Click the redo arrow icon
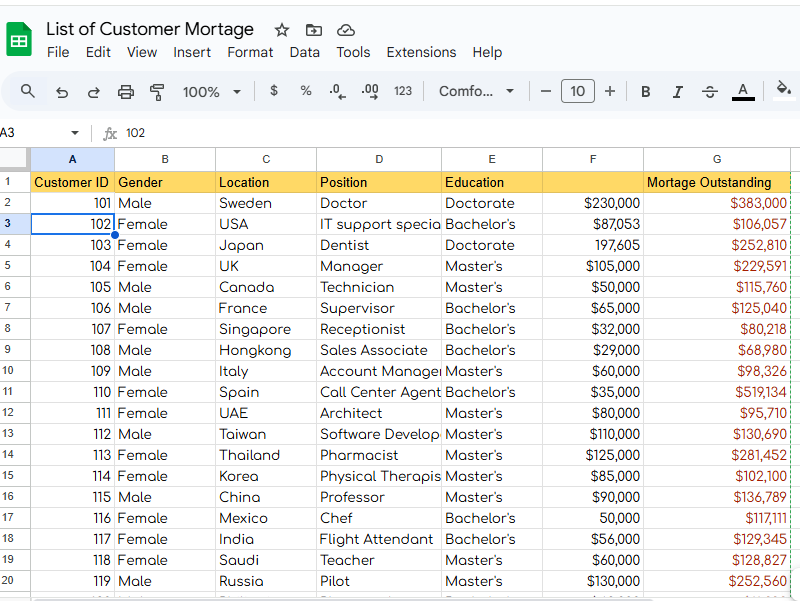Viewport: 800px width, 601px height. pos(94,92)
